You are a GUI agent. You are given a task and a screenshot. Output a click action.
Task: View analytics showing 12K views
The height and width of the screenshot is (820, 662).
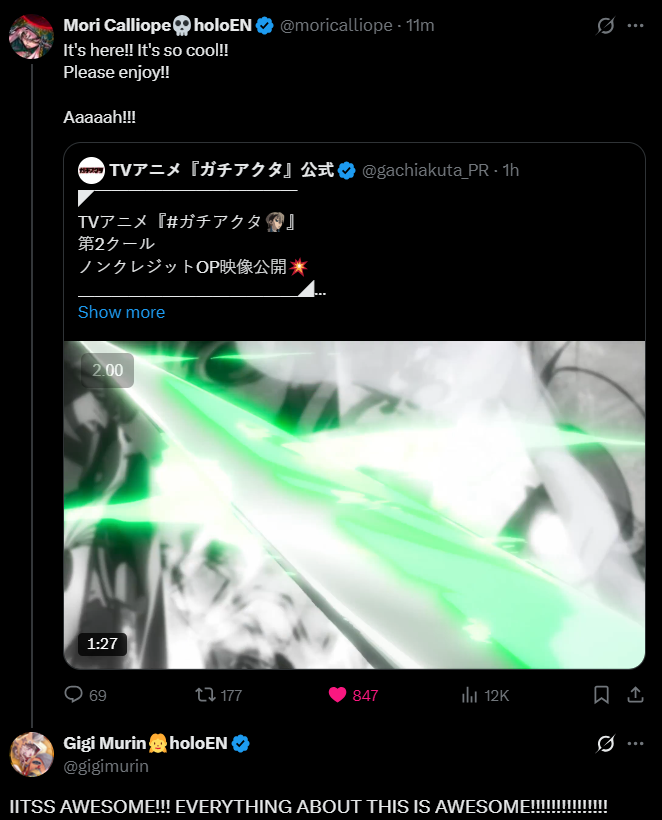pyautogui.click(x=485, y=695)
